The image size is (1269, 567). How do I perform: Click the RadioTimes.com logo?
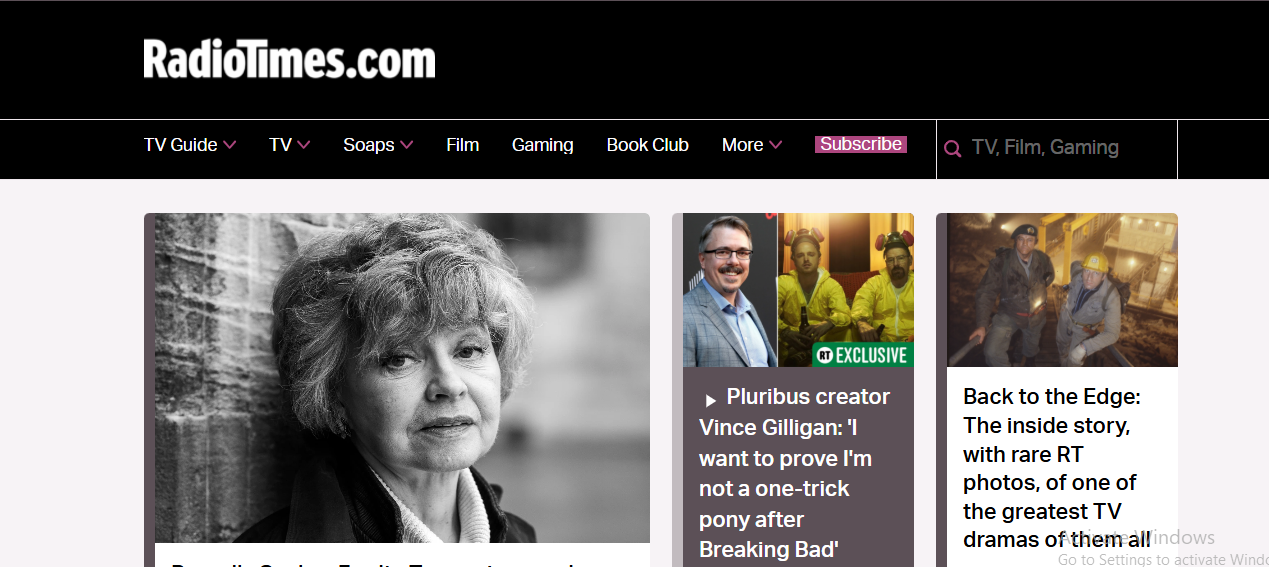(290, 59)
